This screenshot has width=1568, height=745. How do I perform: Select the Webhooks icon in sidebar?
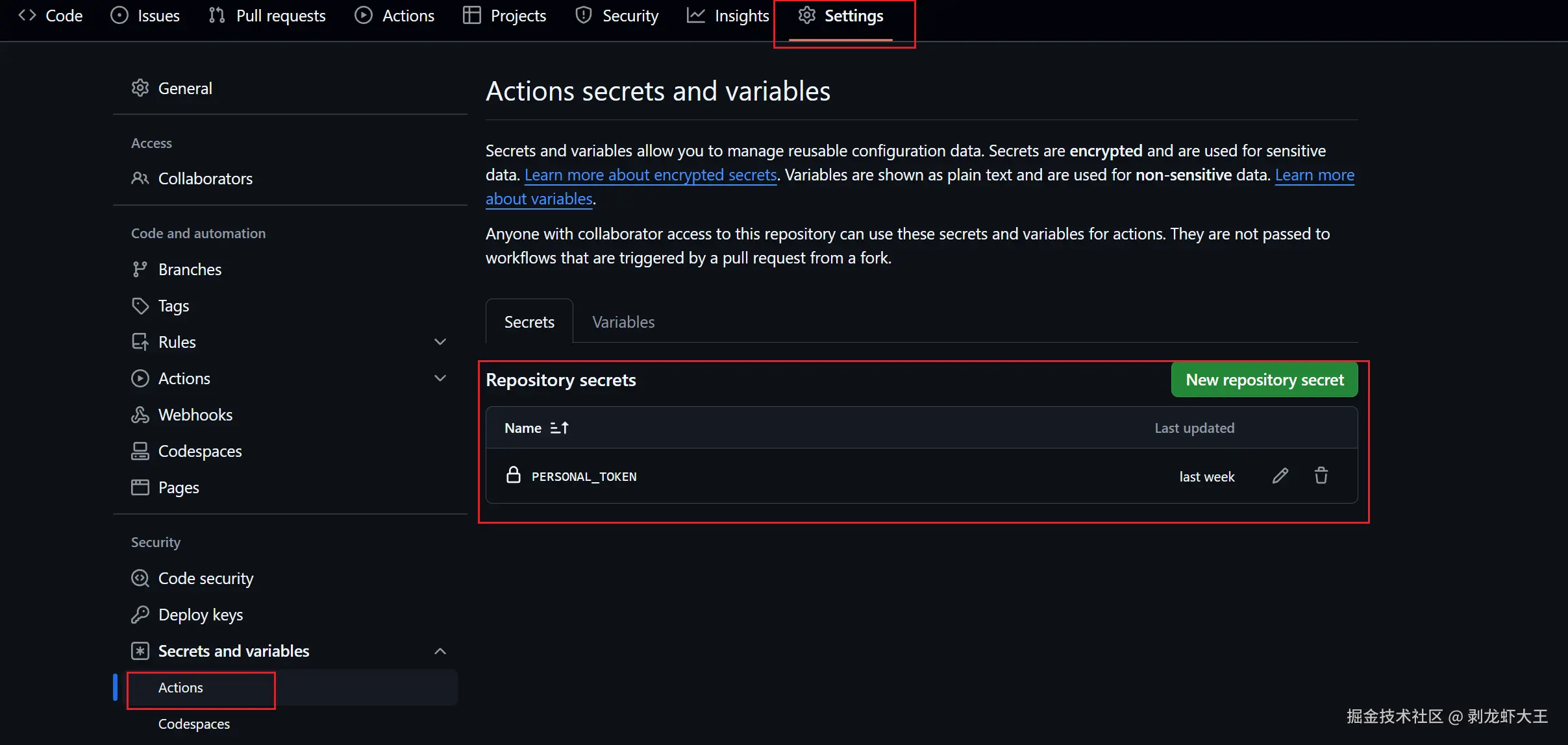pos(140,414)
